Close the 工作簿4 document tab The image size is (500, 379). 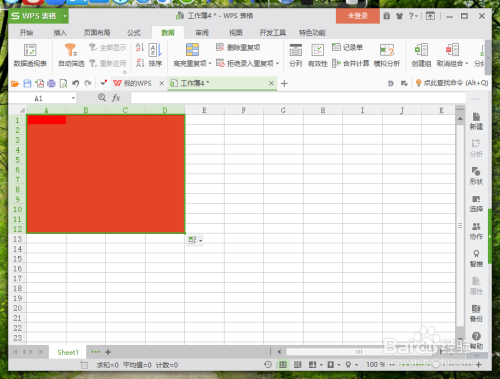271,83
